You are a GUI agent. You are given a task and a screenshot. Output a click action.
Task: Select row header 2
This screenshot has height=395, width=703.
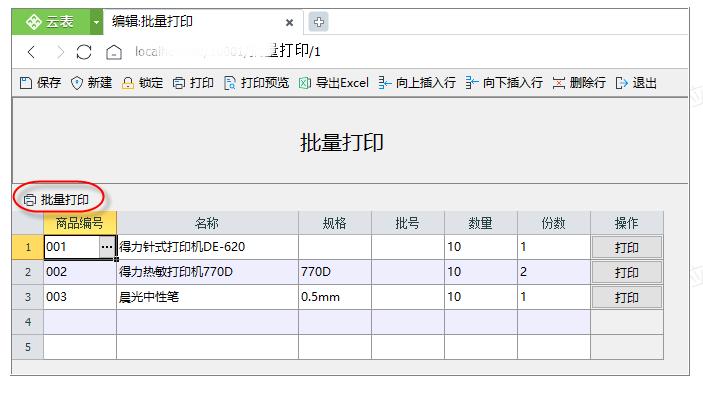tap(28, 272)
